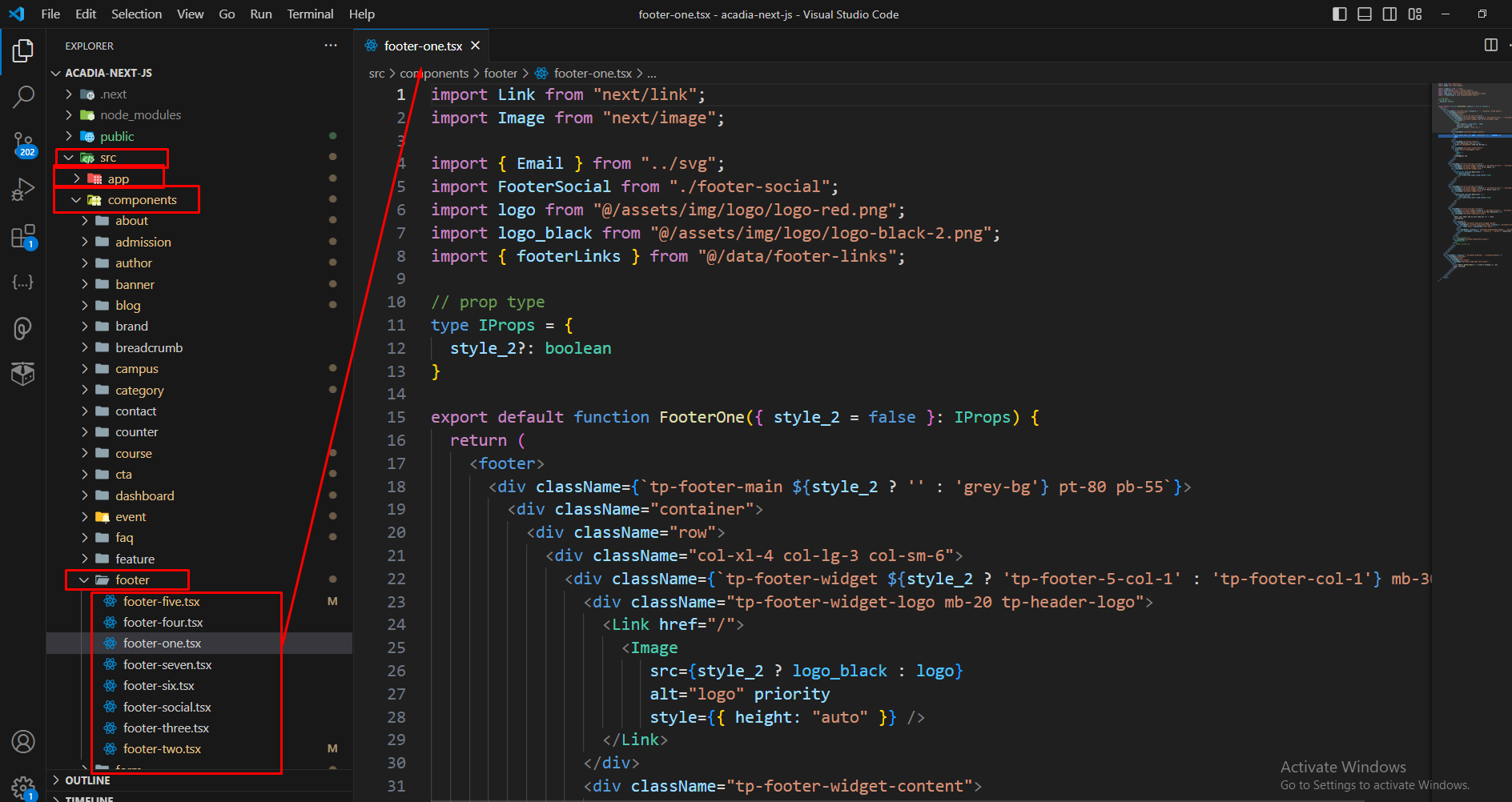Click VS Code logo in title bar

tap(17, 14)
